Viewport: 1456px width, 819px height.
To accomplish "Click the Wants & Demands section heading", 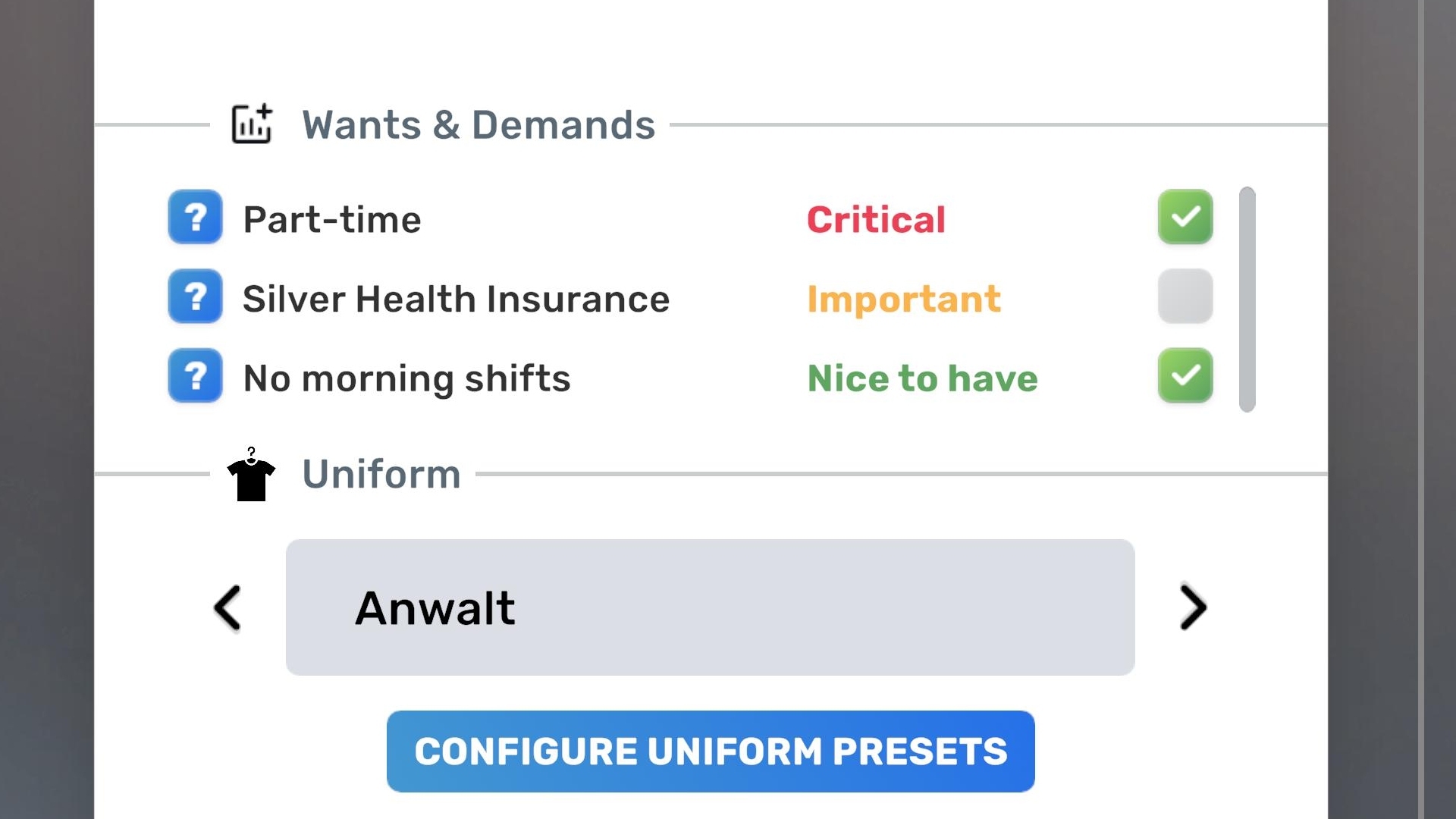I will coord(479,125).
